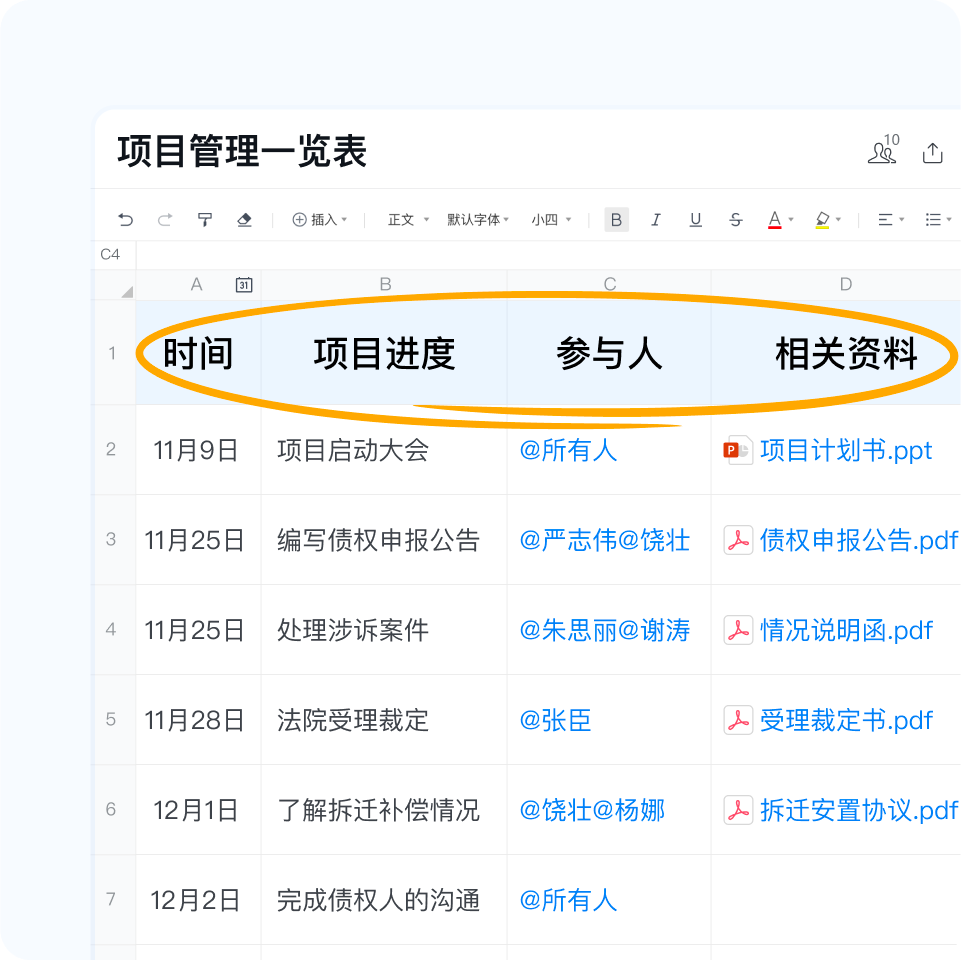Open the 正文 paragraph style menu
Screen dimensions: 961x960
coord(405,219)
